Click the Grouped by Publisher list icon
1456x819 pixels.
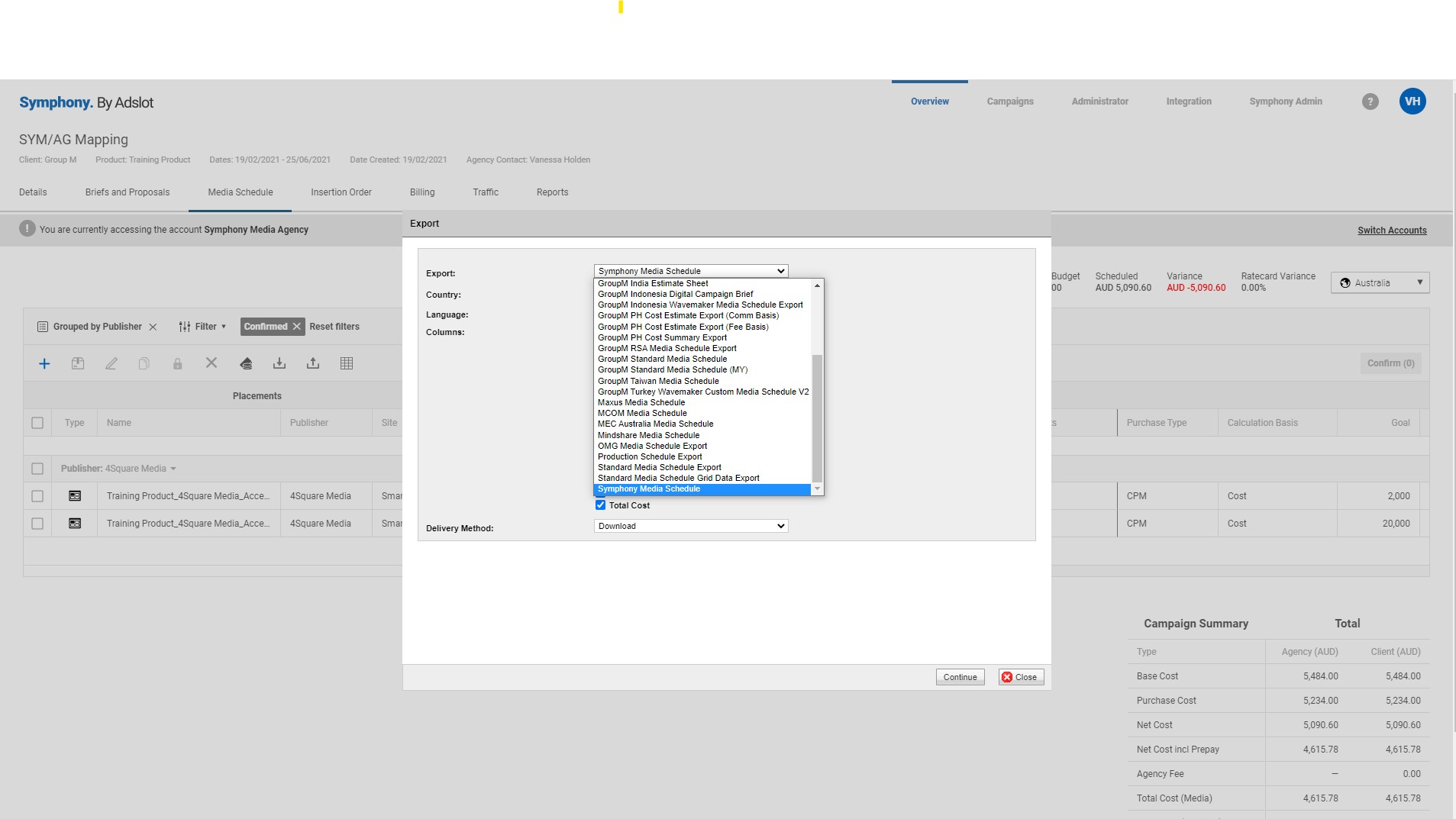click(x=43, y=327)
